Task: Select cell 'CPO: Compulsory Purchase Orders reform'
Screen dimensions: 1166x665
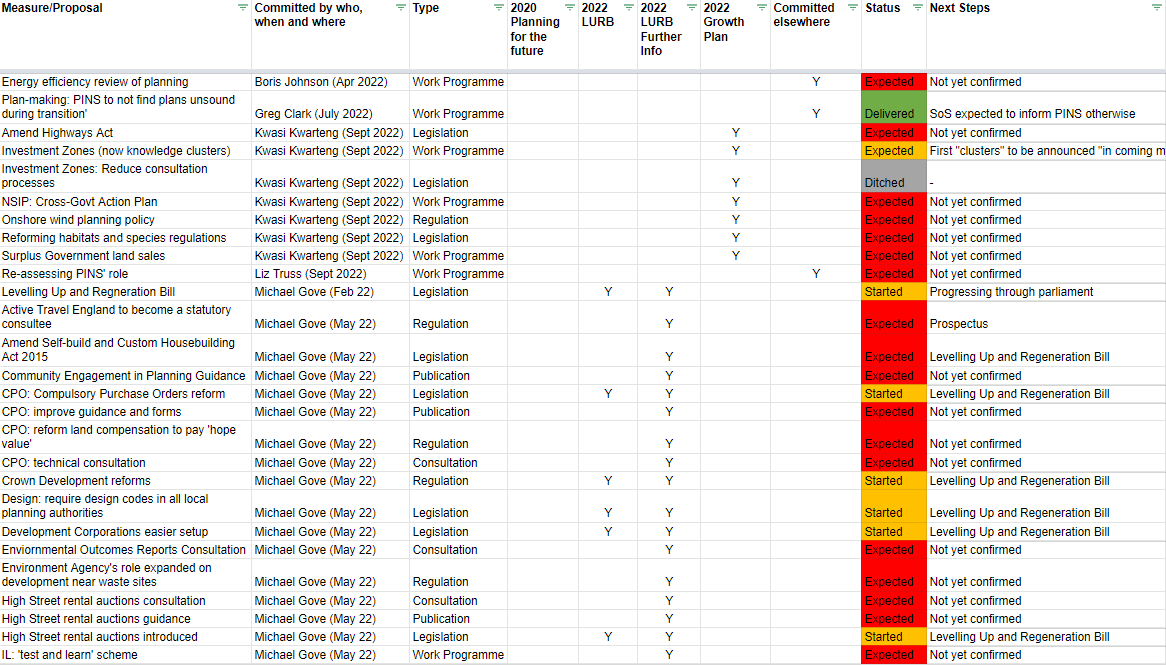Action: [126, 394]
